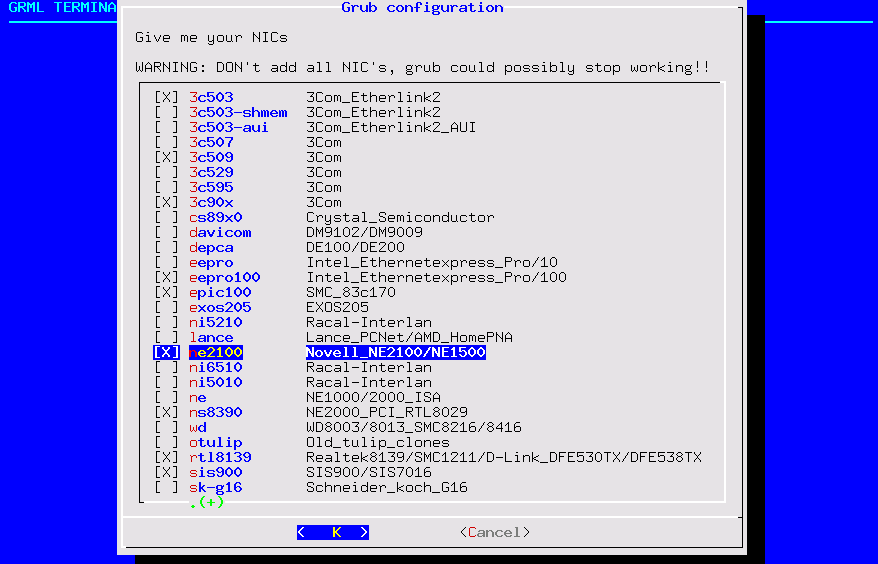878x564 pixels.
Task: Click the WD8003/8013_SMC8216/8416 description
Action: click(414, 427)
